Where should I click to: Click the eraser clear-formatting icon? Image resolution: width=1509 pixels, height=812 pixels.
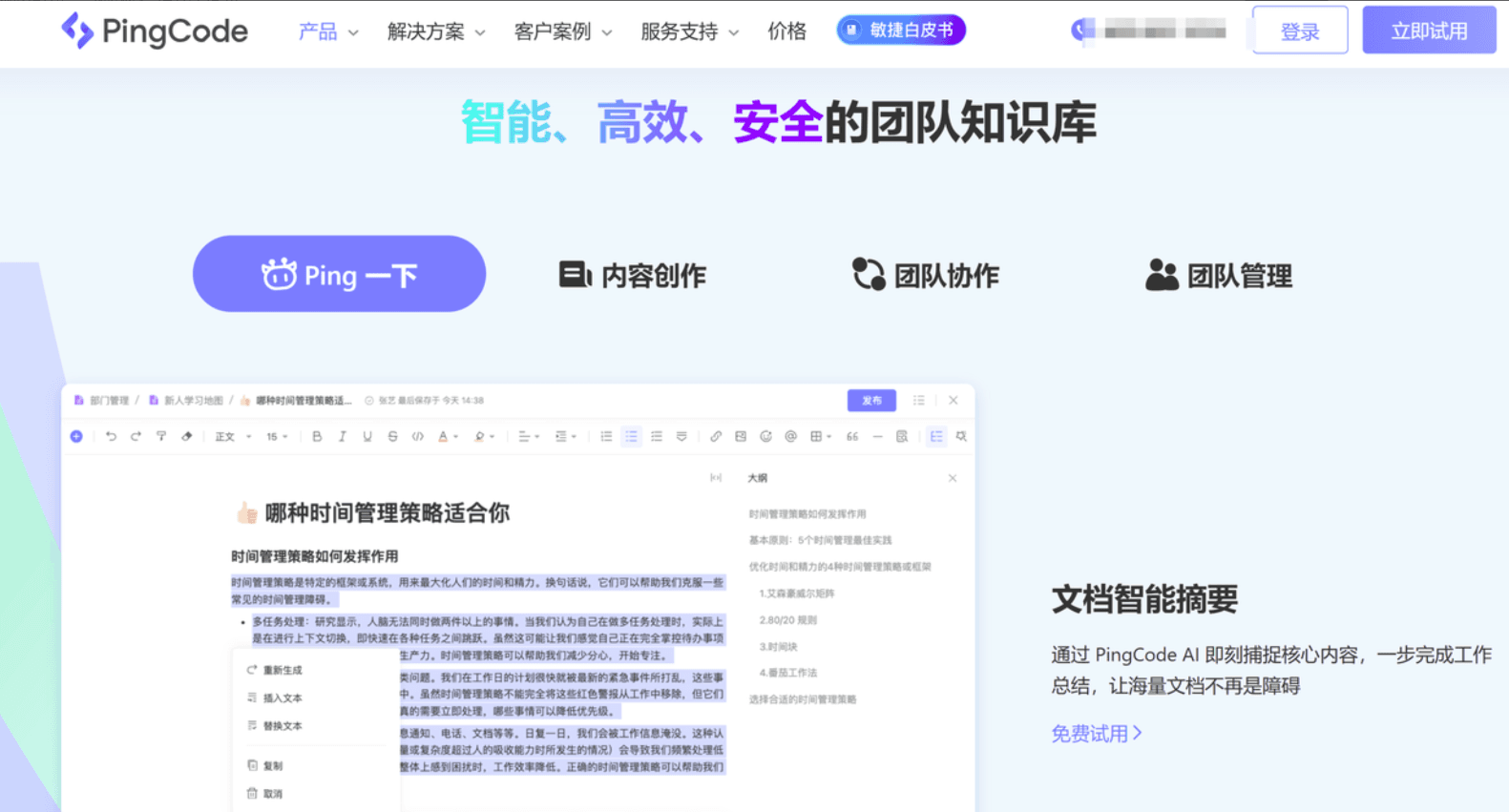click(187, 437)
